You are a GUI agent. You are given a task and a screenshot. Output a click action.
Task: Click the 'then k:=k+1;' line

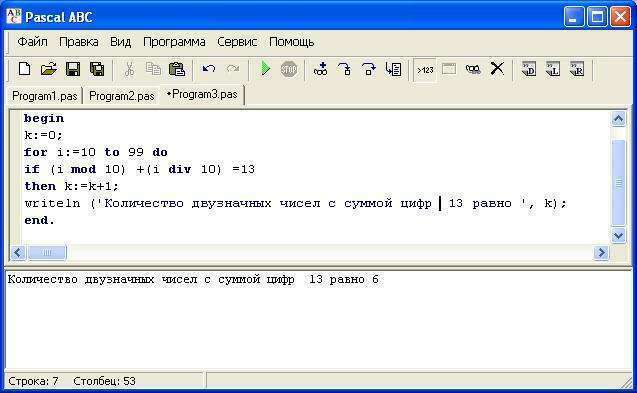tap(71, 187)
